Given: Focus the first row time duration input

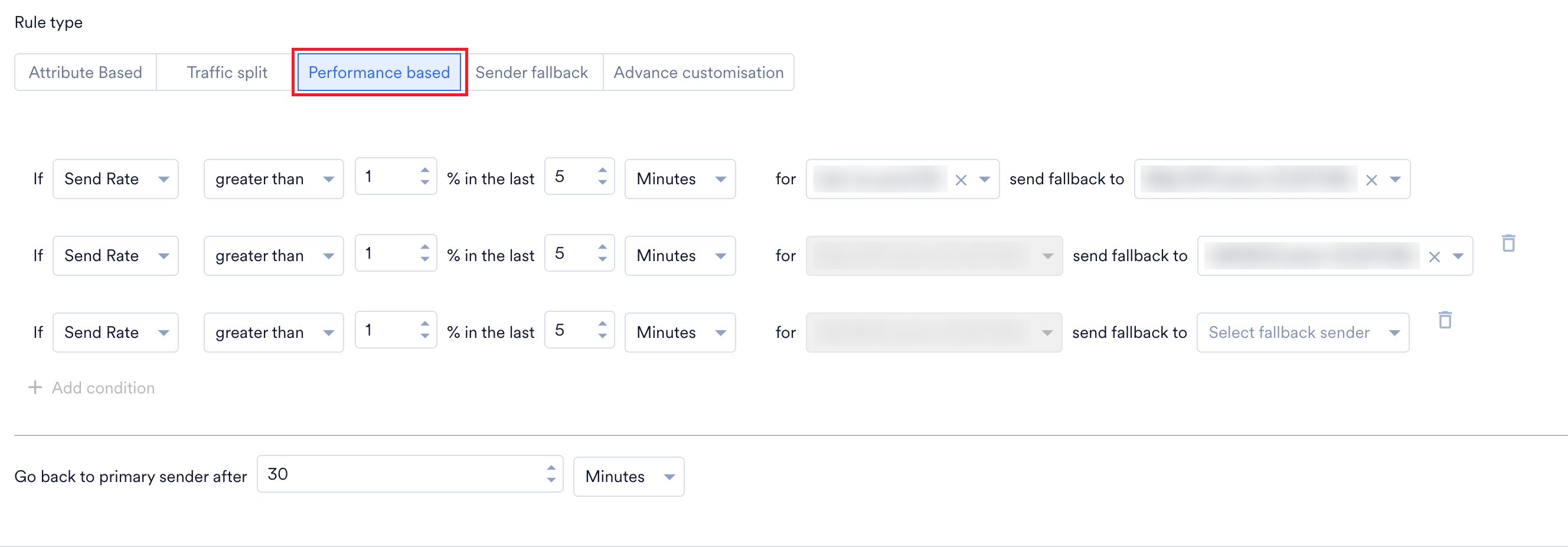Looking at the screenshot, I should pos(580,177).
